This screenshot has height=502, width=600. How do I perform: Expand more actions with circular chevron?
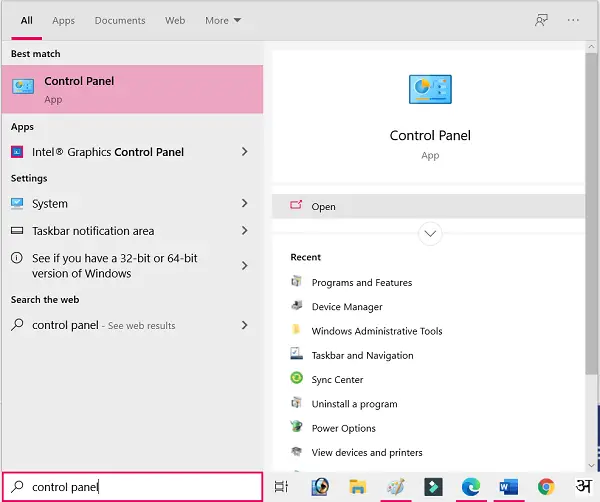(x=430, y=233)
